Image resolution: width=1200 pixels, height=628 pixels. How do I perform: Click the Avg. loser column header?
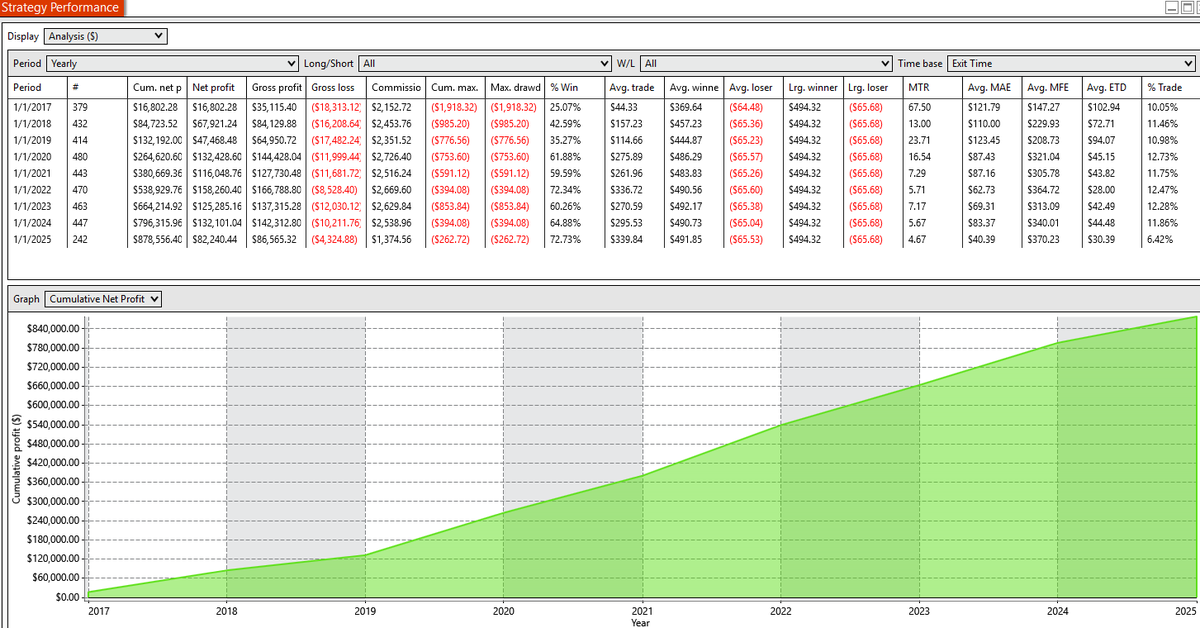(755, 88)
